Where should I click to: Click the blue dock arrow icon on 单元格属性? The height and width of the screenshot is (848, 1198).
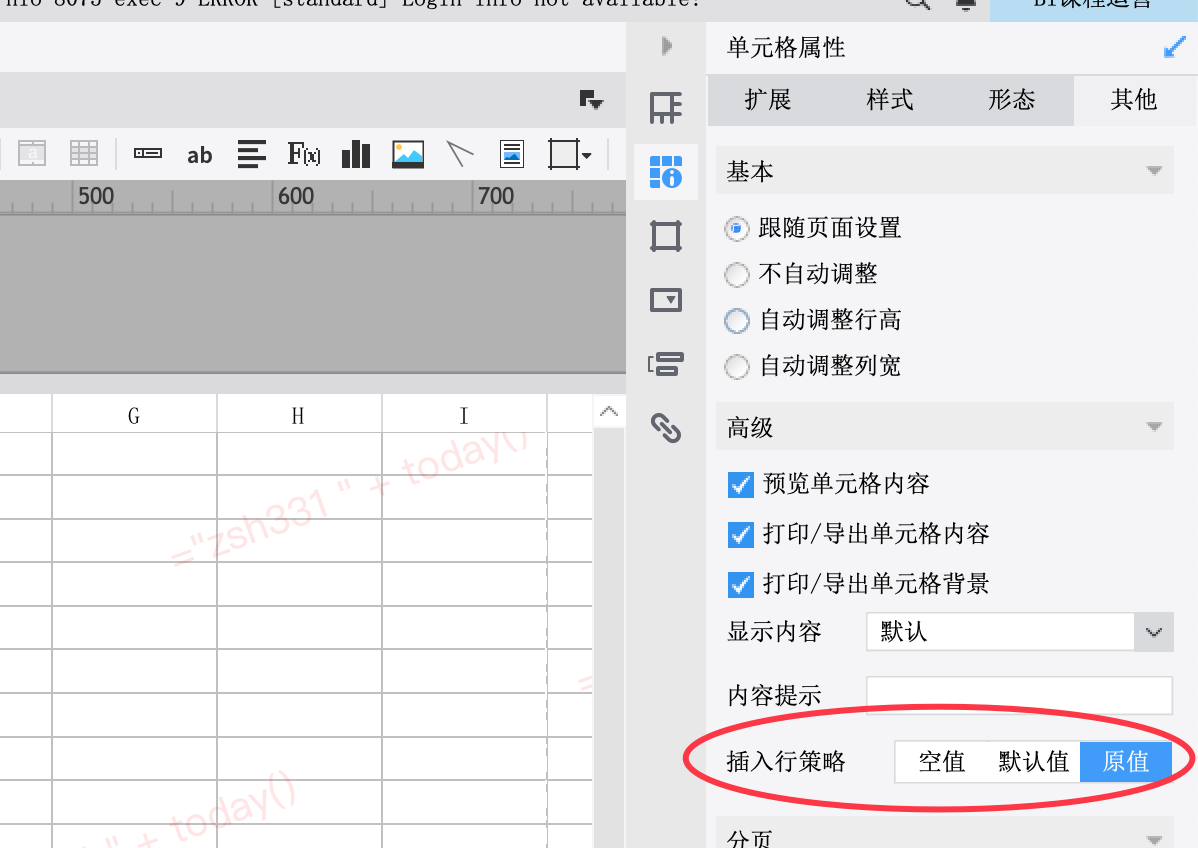coord(1174,47)
